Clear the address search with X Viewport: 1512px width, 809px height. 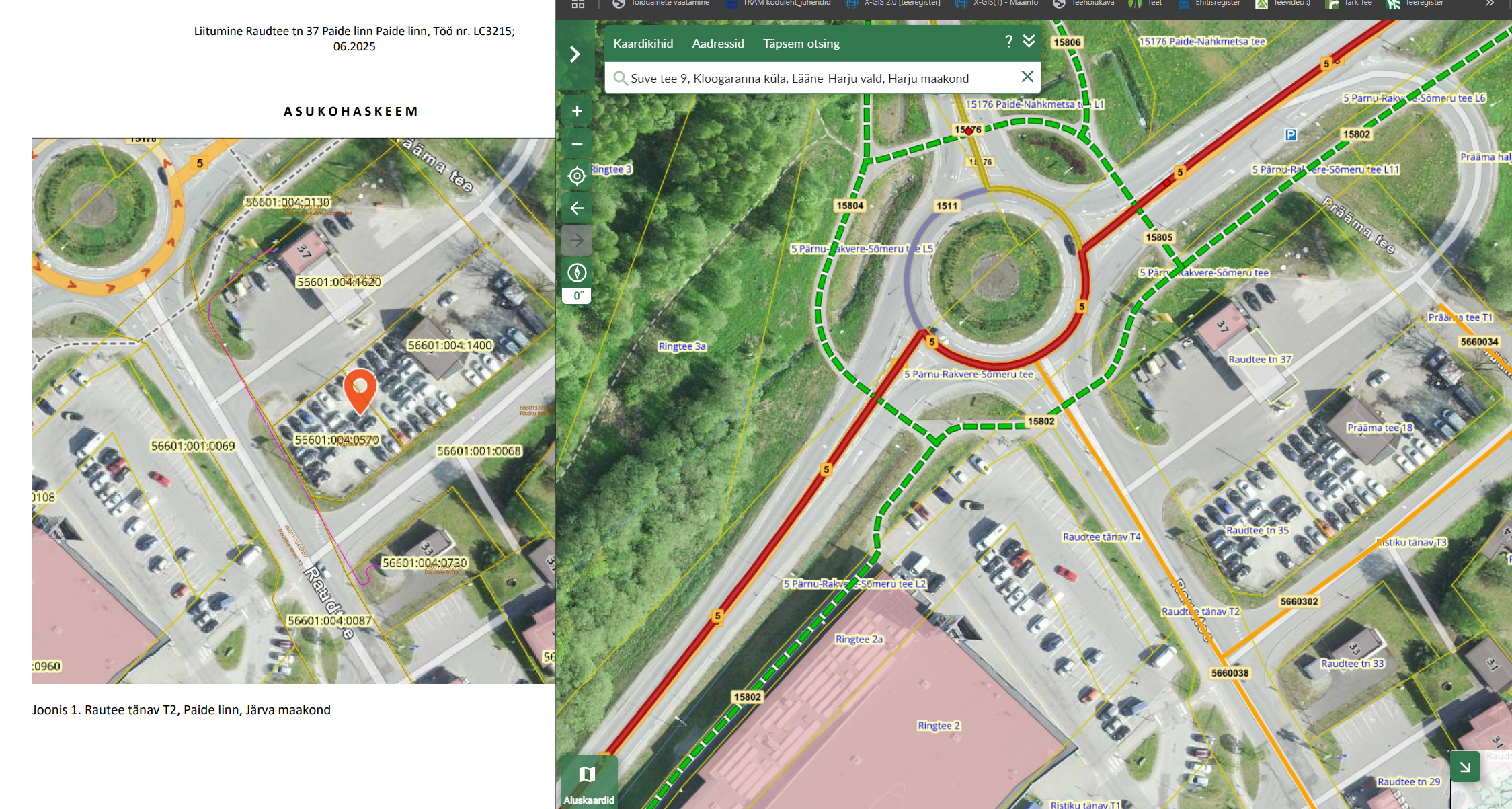[1027, 77]
